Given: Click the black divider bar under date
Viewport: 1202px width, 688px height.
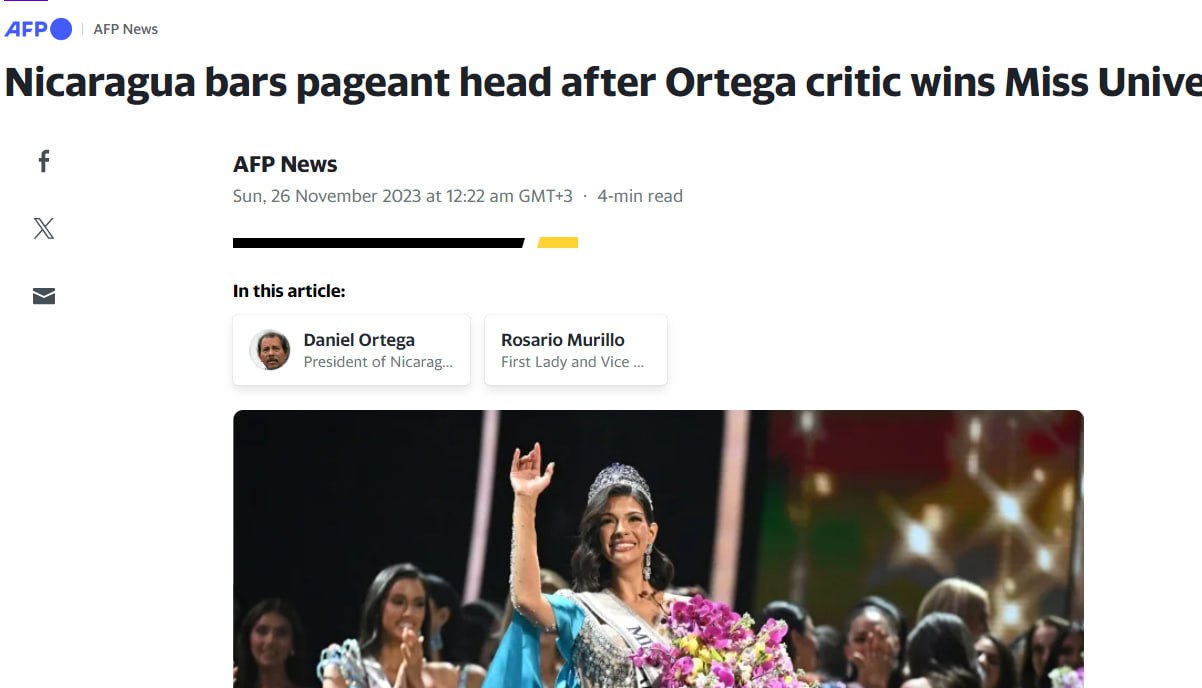Looking at the screenshot, I should [x=379, y=243].
